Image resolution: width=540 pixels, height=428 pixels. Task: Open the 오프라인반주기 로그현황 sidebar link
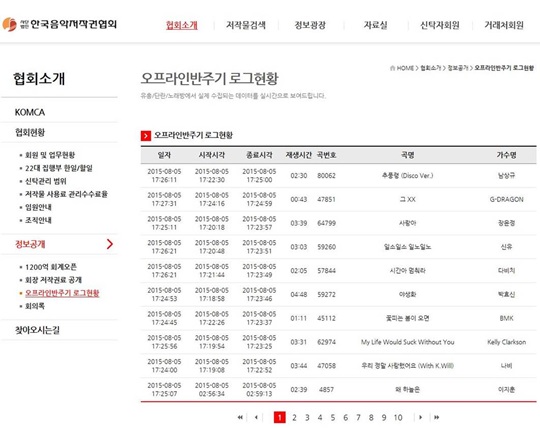tap(62, 293)
